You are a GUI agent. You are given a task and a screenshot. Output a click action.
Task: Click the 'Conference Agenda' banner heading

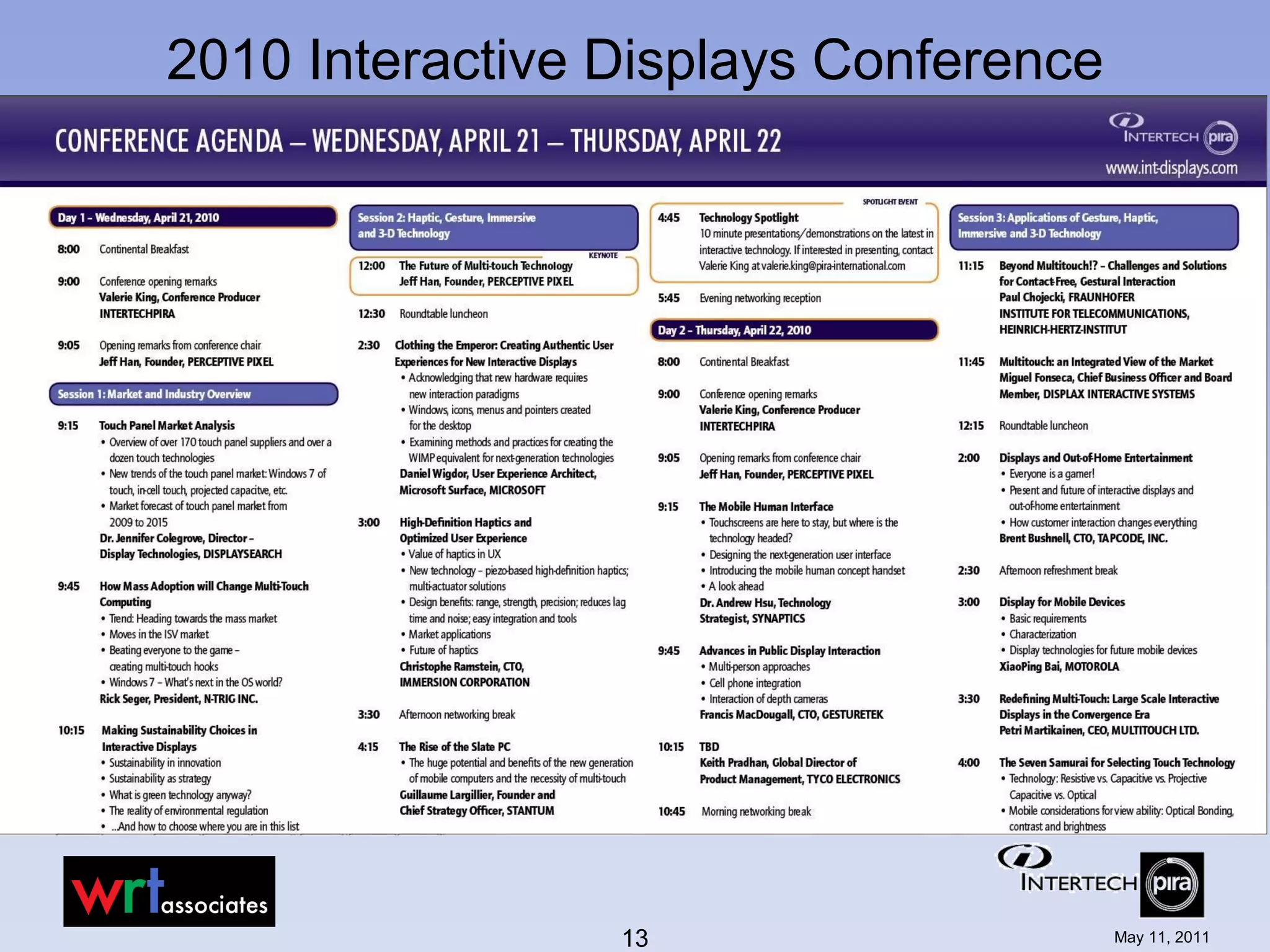tap(417, 141)
